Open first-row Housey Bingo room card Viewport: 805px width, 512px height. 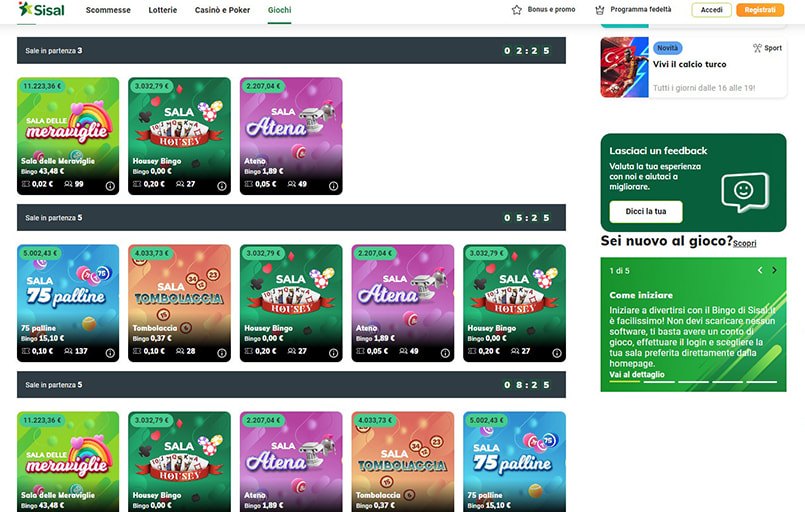point(179,135)
